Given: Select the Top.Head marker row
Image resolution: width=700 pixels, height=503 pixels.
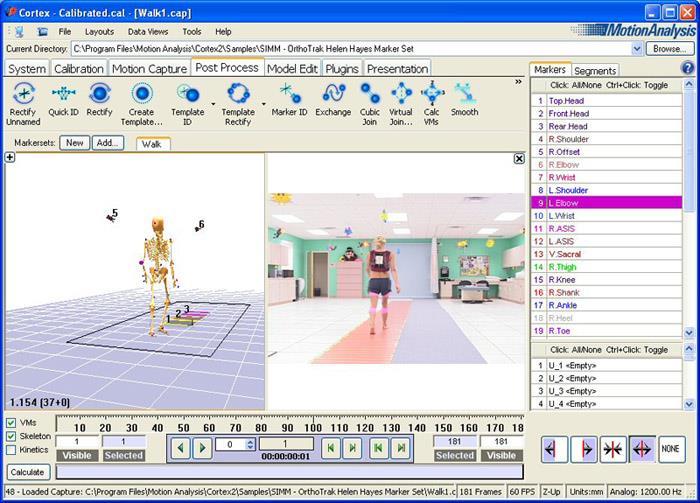Looking at the screenshot, I should [x=607, y=100].
